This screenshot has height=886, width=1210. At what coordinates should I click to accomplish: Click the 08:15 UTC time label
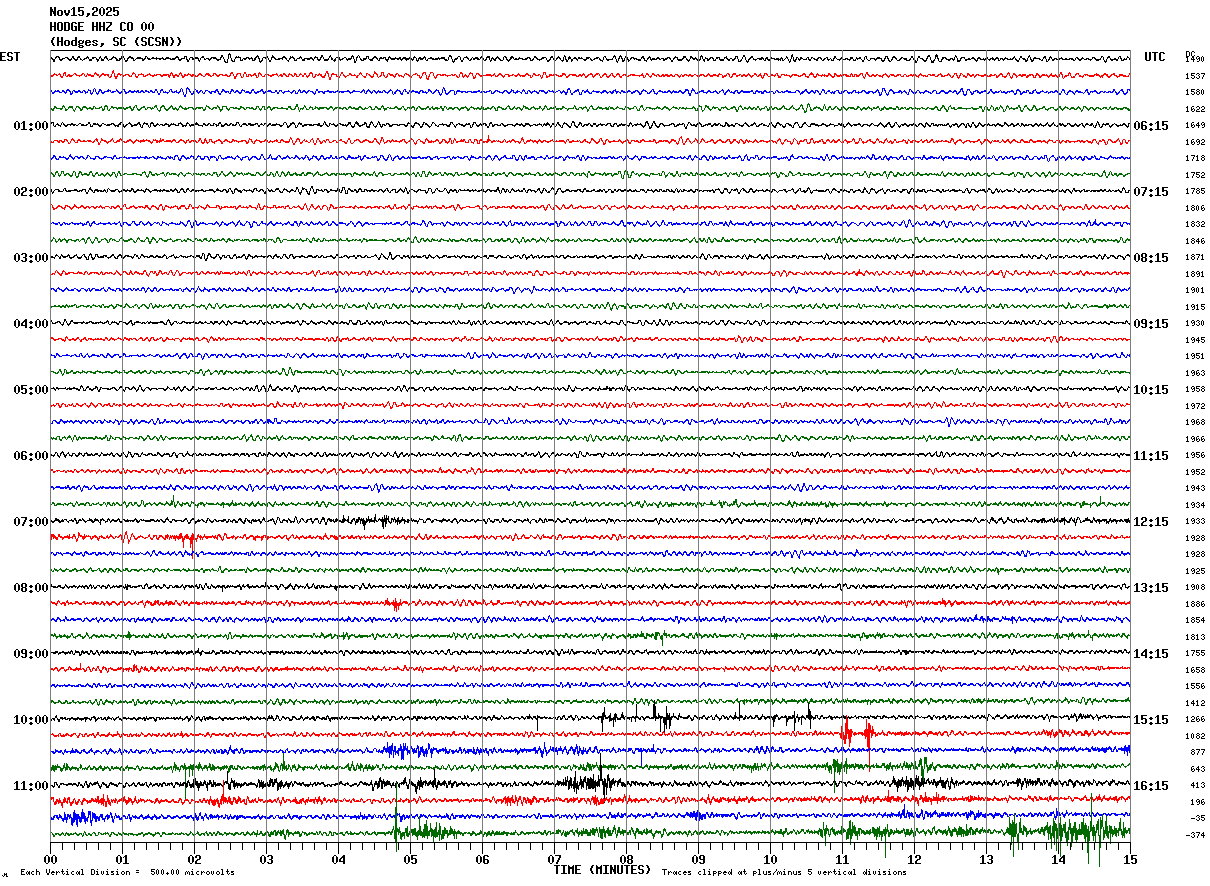[1151, 258]
